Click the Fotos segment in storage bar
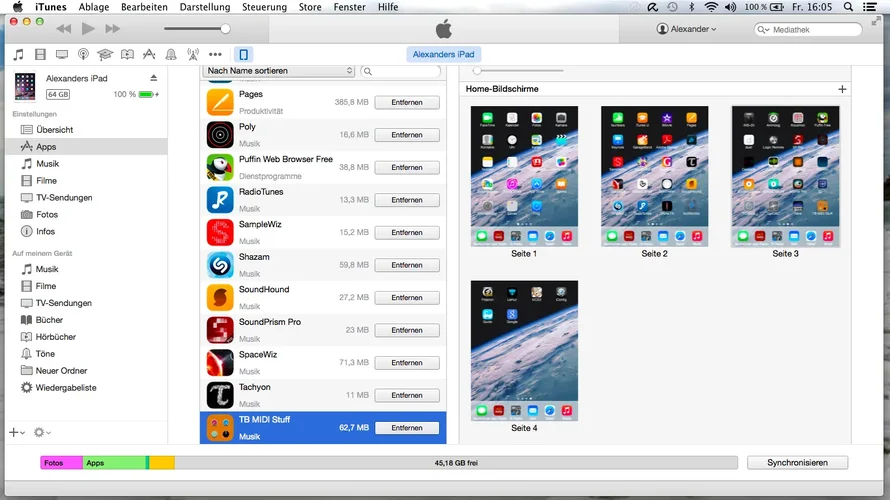Screen dimensions: 890x500 click(62, 463)
